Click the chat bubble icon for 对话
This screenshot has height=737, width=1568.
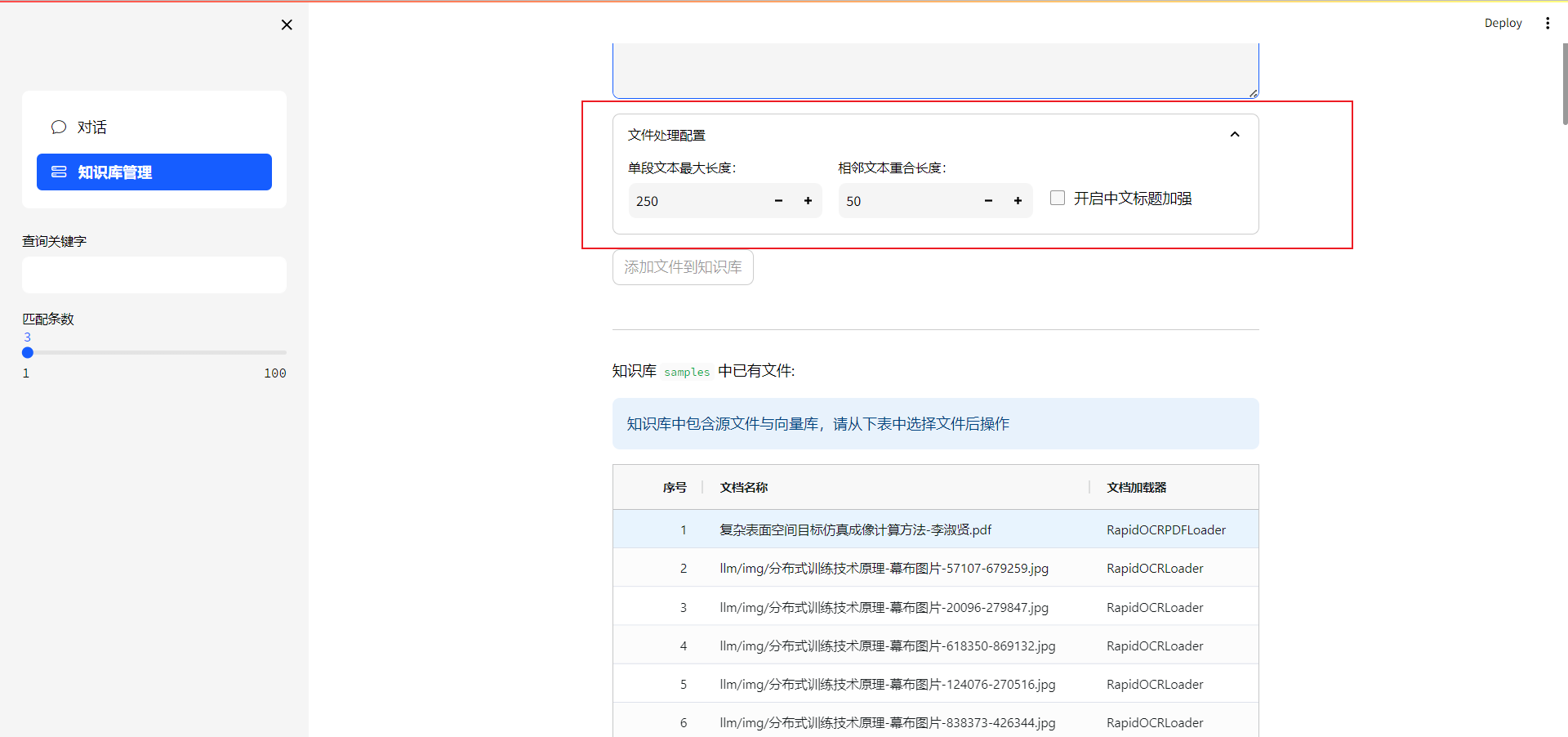point(59,127)
